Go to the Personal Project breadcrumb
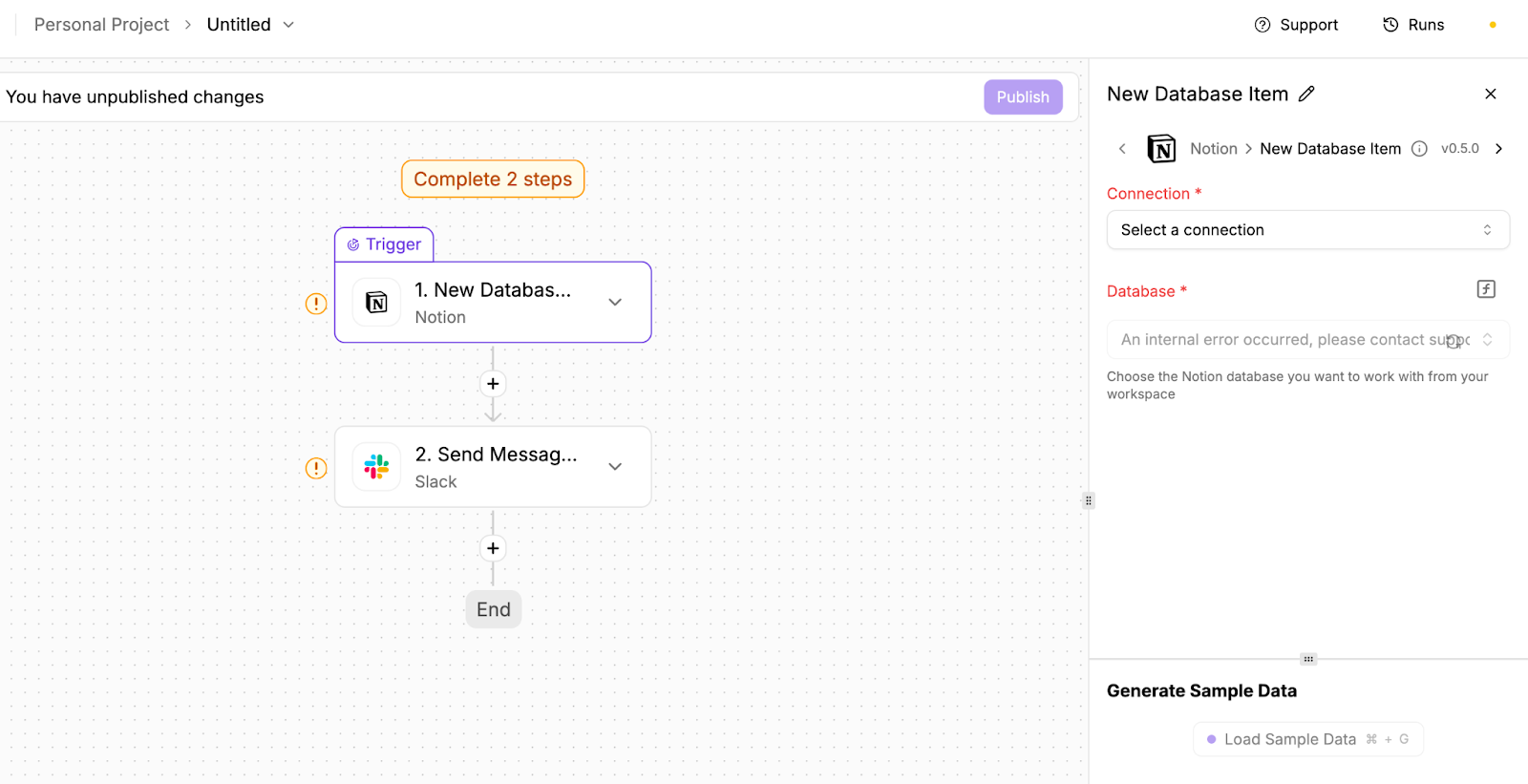Image resolution: width=1528 pixels, height=784 pixels. (101, 25)
